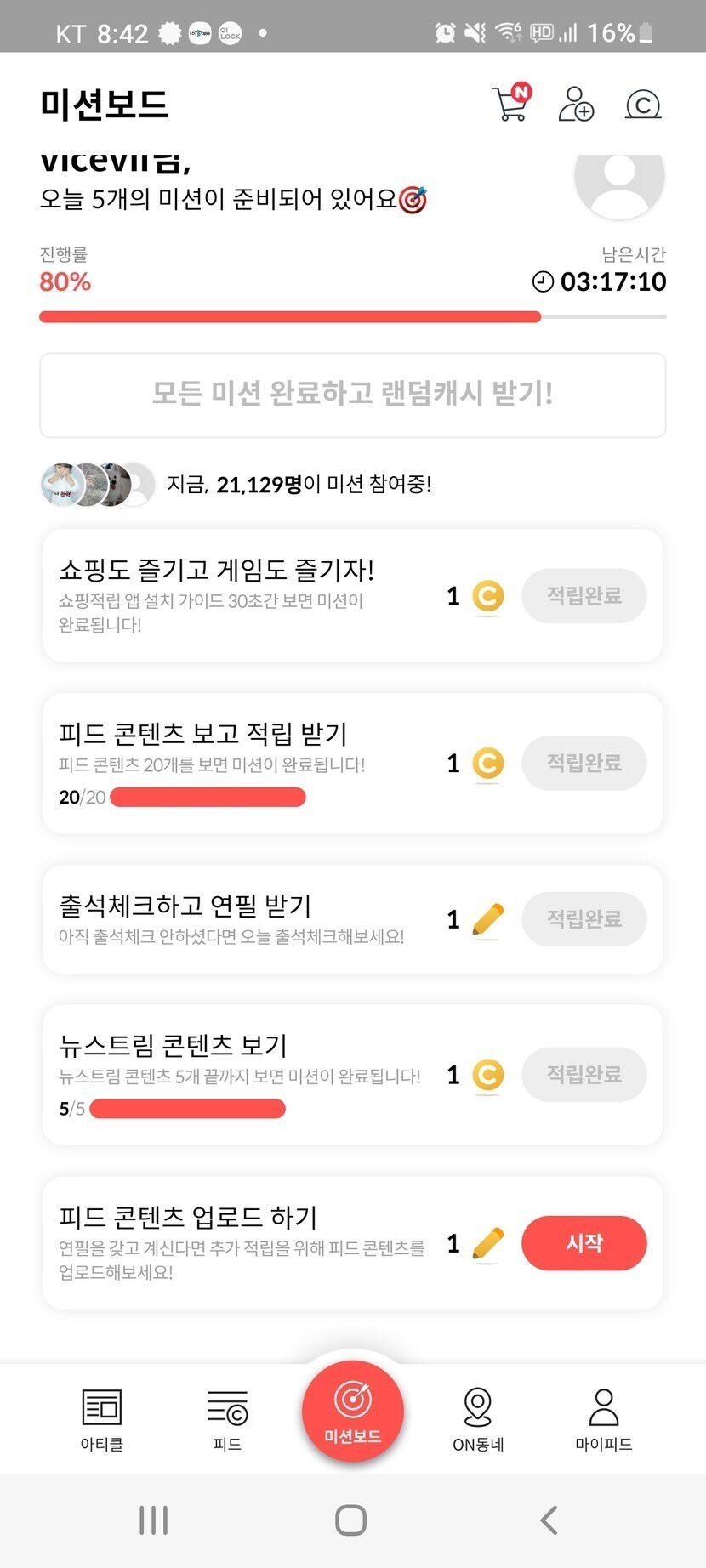Viewport: 706px width, 1568px height.
Task: Switch to the 피드 tab
Action: pos(227,1418)
